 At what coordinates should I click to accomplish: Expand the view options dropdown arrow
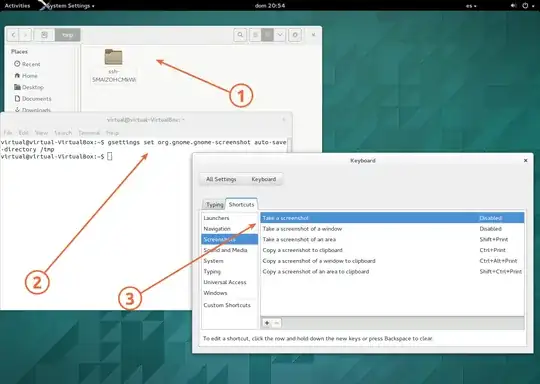(x=280, y=35)
